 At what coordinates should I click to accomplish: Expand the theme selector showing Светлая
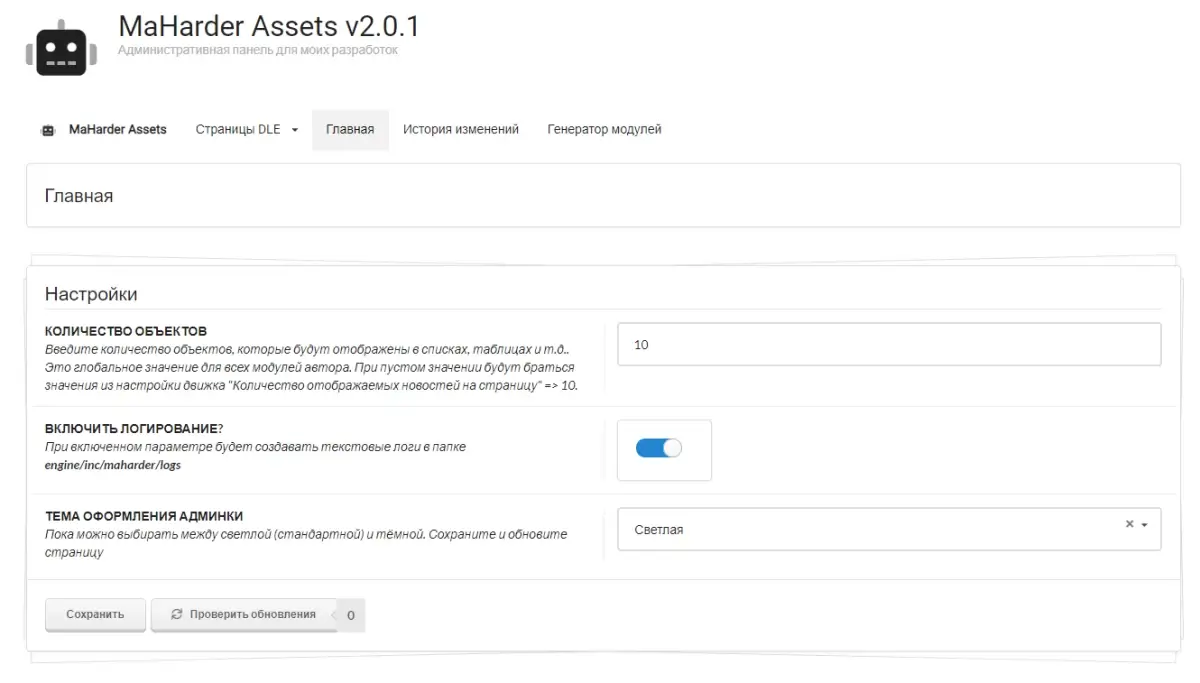click(870, 530)
